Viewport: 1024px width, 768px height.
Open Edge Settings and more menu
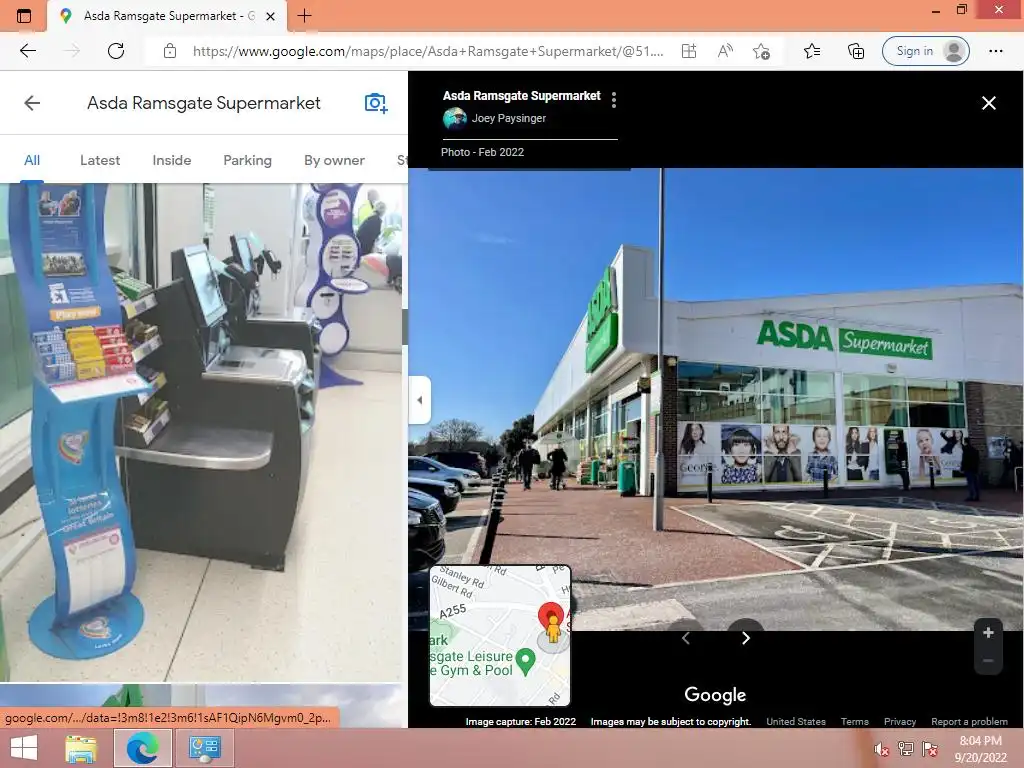pos(995,51)
